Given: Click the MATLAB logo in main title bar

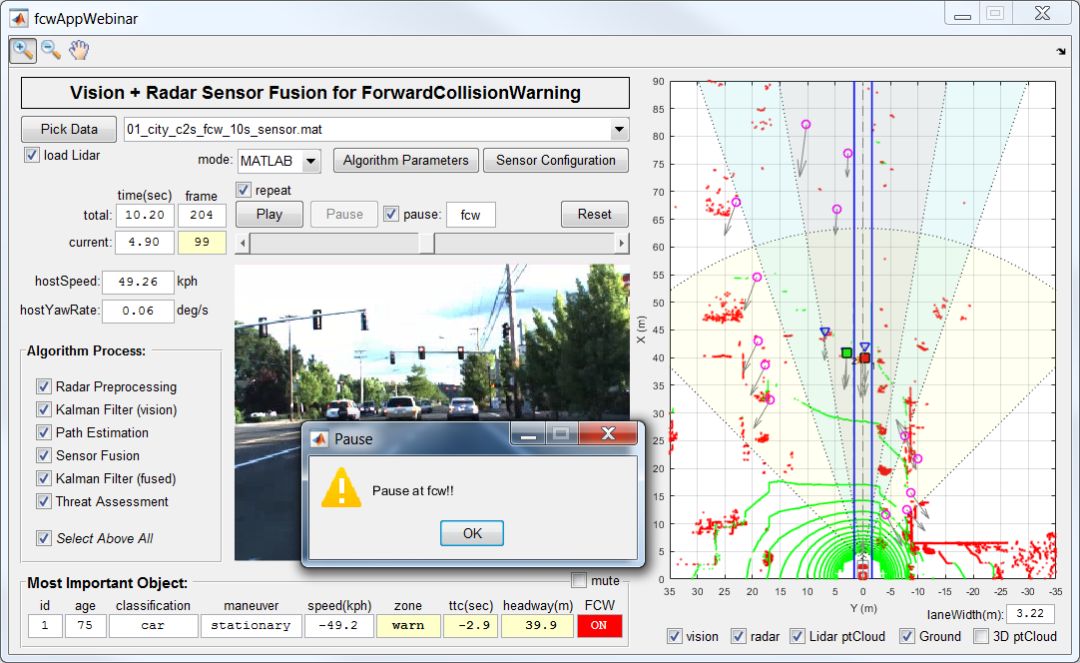Looking at the screenshot, I should tap(19, 17).
